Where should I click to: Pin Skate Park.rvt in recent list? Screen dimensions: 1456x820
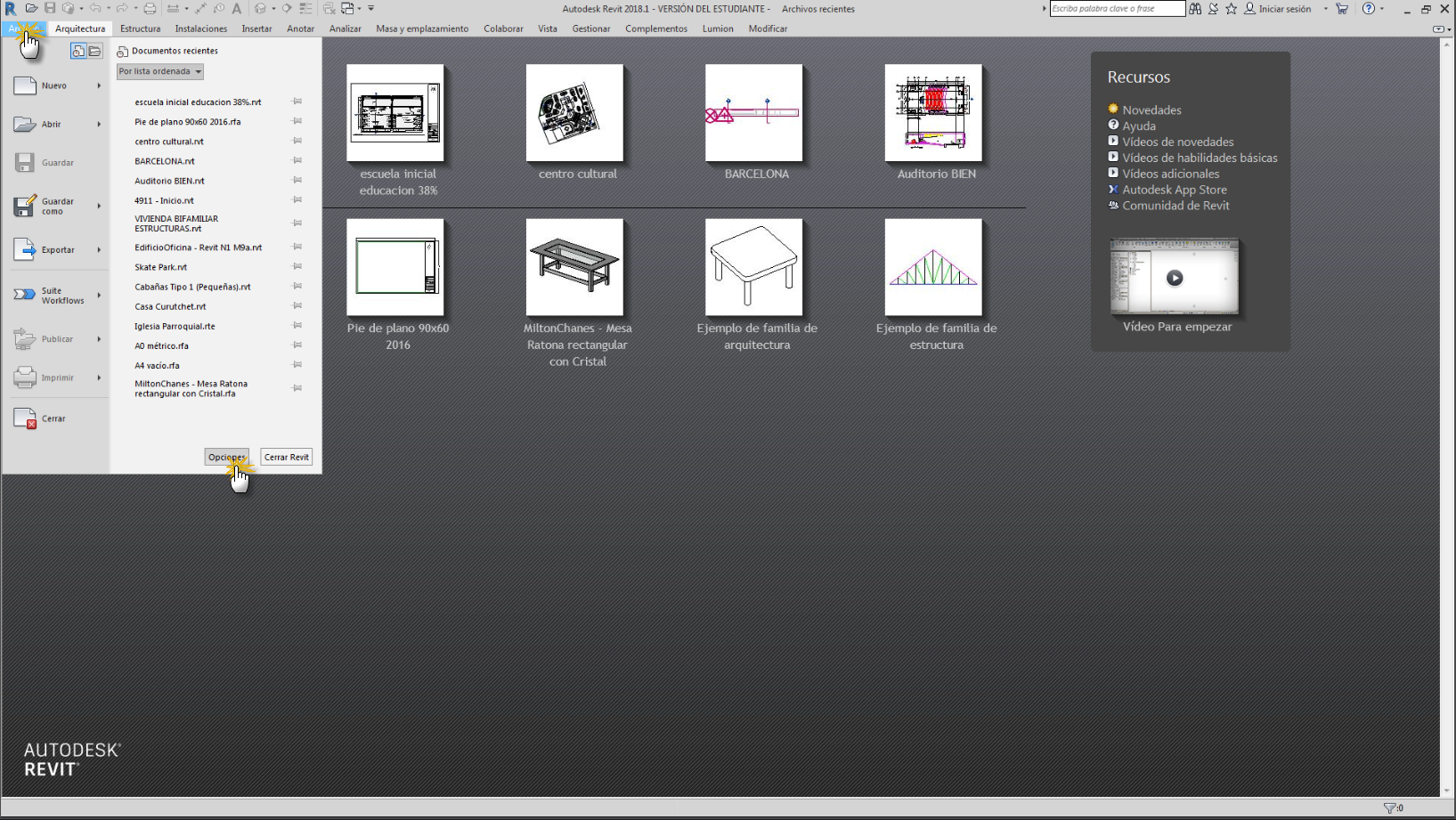297,266
